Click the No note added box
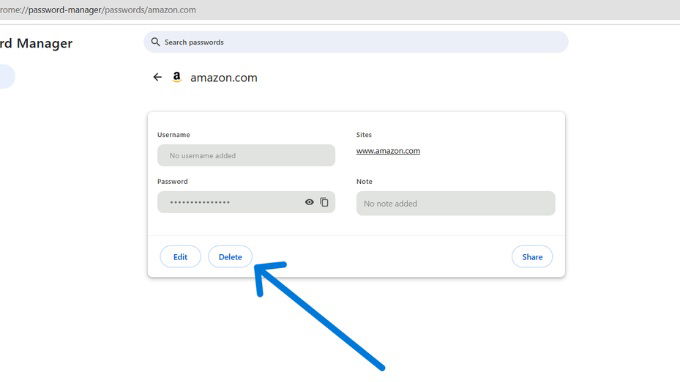Viewport: 680px width, 382px height. (455, 203)
